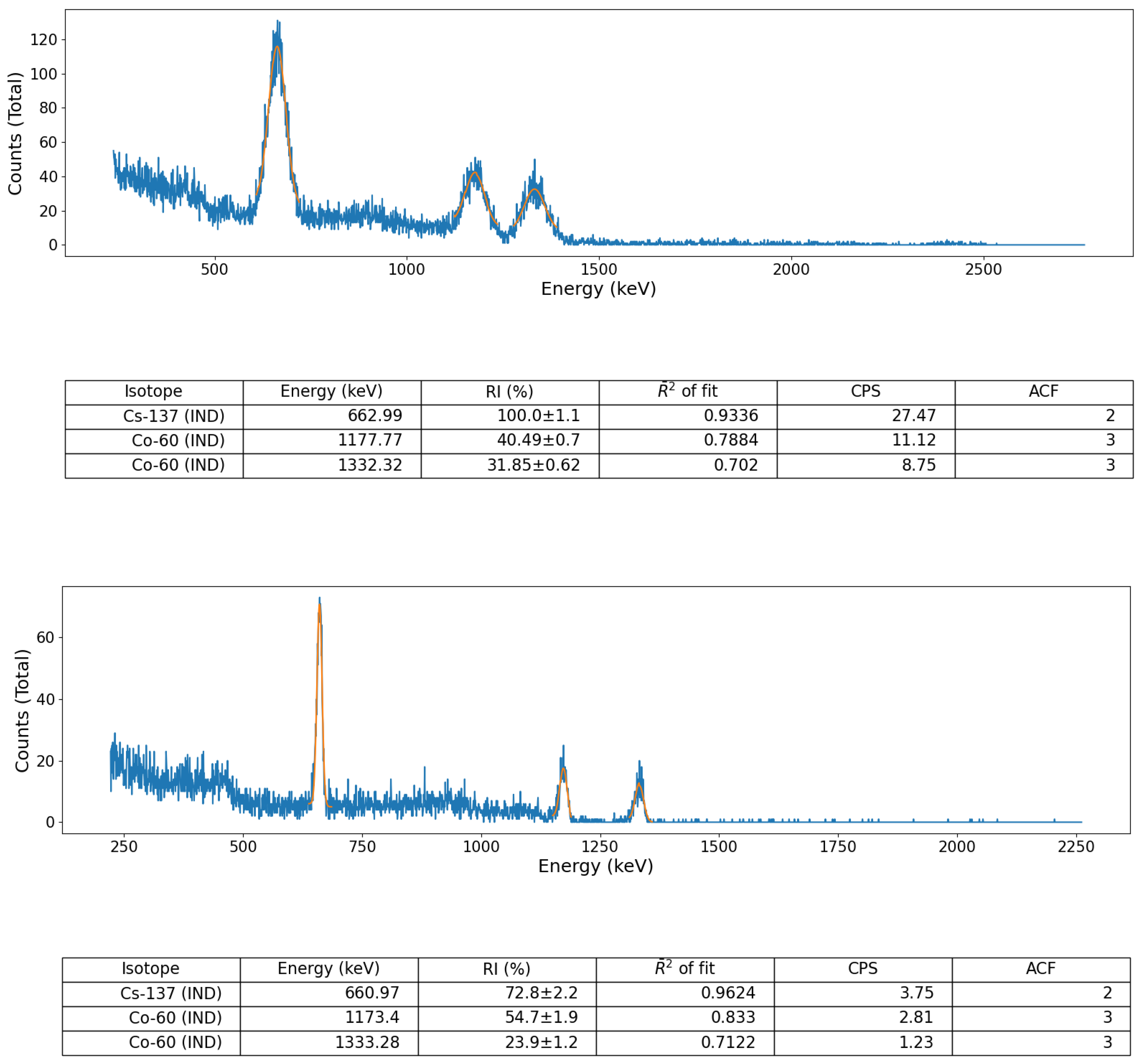Click the 1250 tick label on lower plot

pos(600,847)
